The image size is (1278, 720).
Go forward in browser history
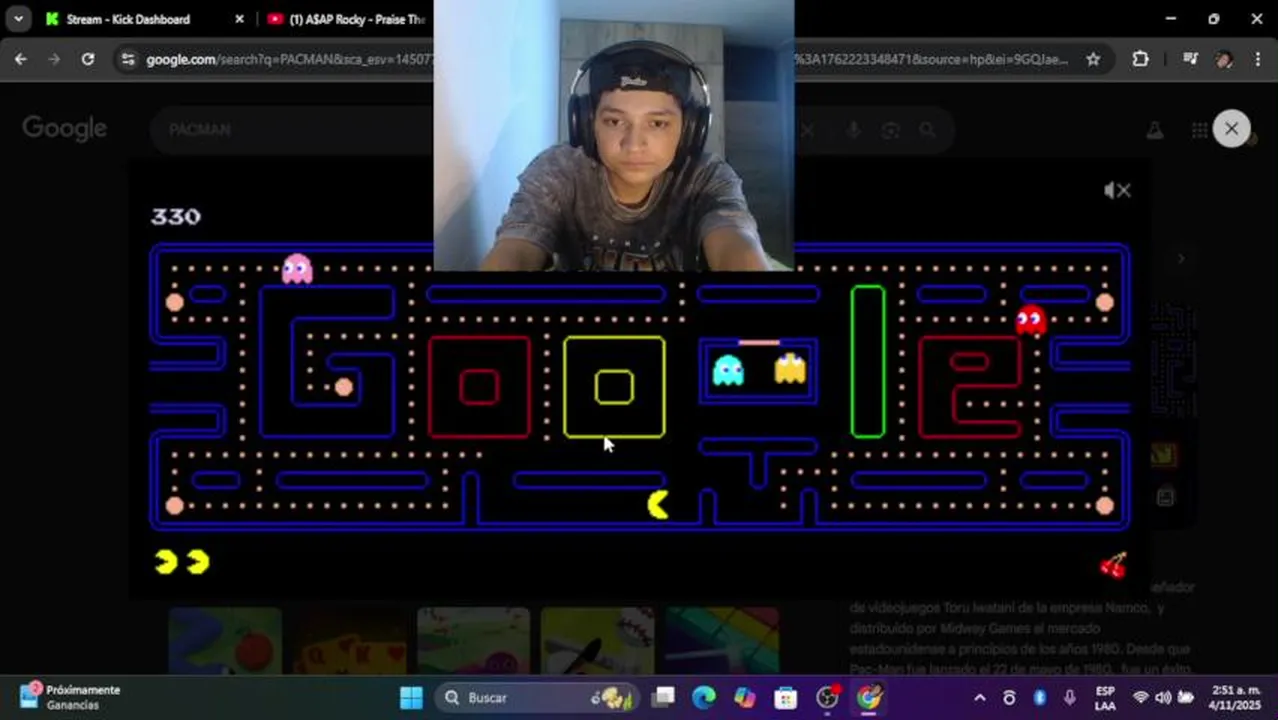[54, 59]
